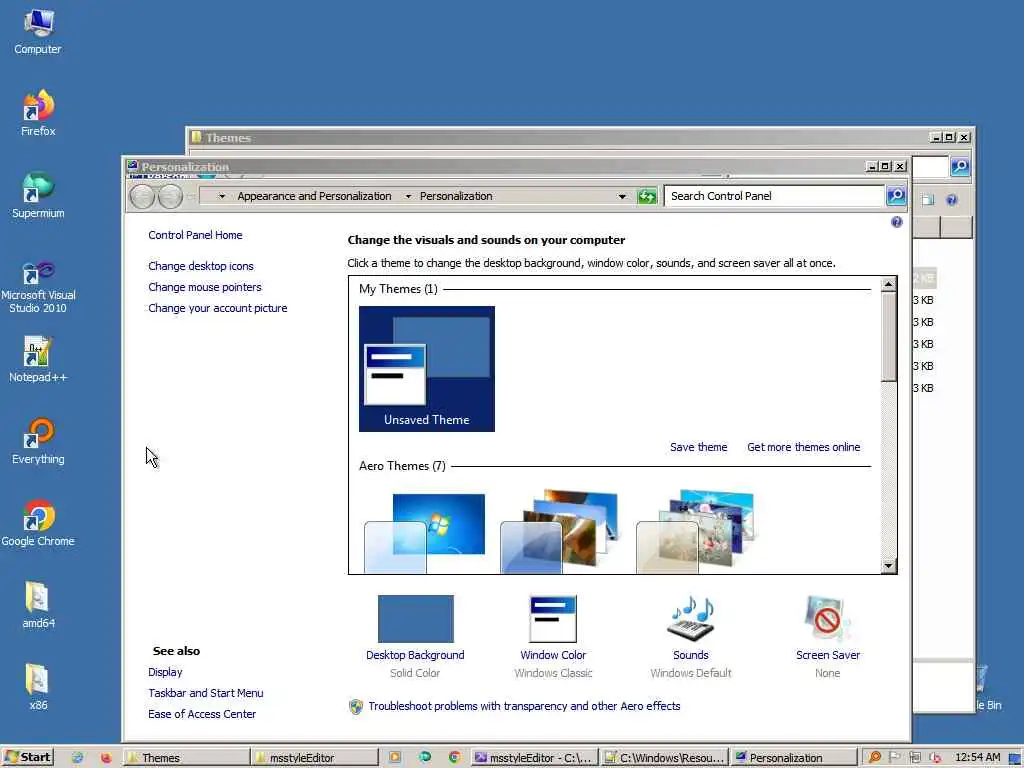Click the theme list scrollbar thumb

(888, 336)
